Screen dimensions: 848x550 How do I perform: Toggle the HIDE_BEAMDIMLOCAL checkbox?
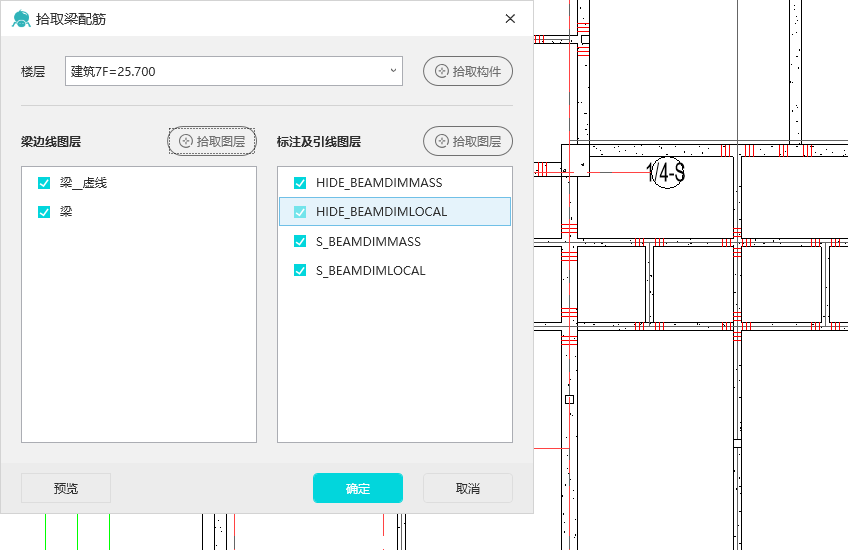[x=300, y=212]
